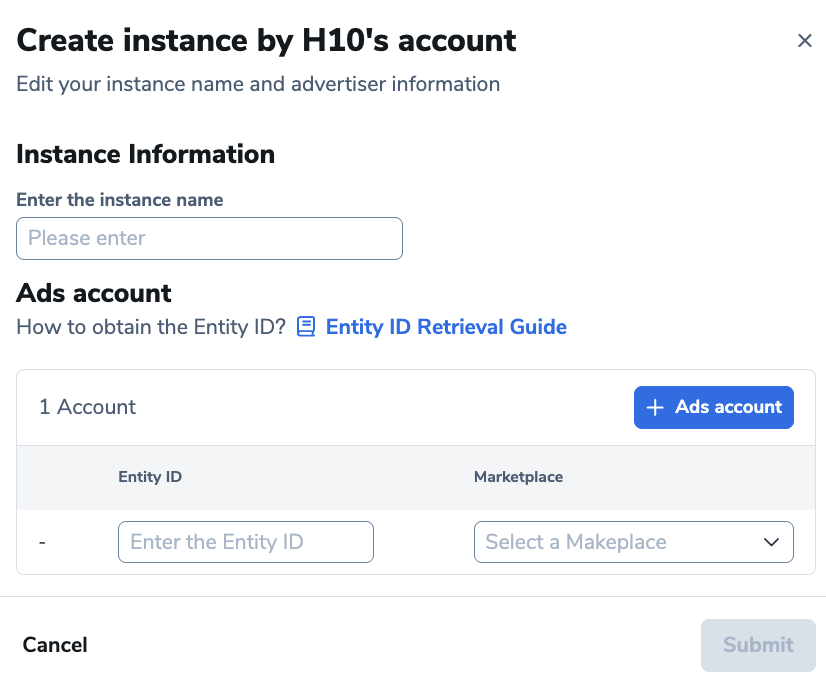Screen dimensions: 826x696
Task: Submit the instance creation form
Action: [x=757, y=645]
